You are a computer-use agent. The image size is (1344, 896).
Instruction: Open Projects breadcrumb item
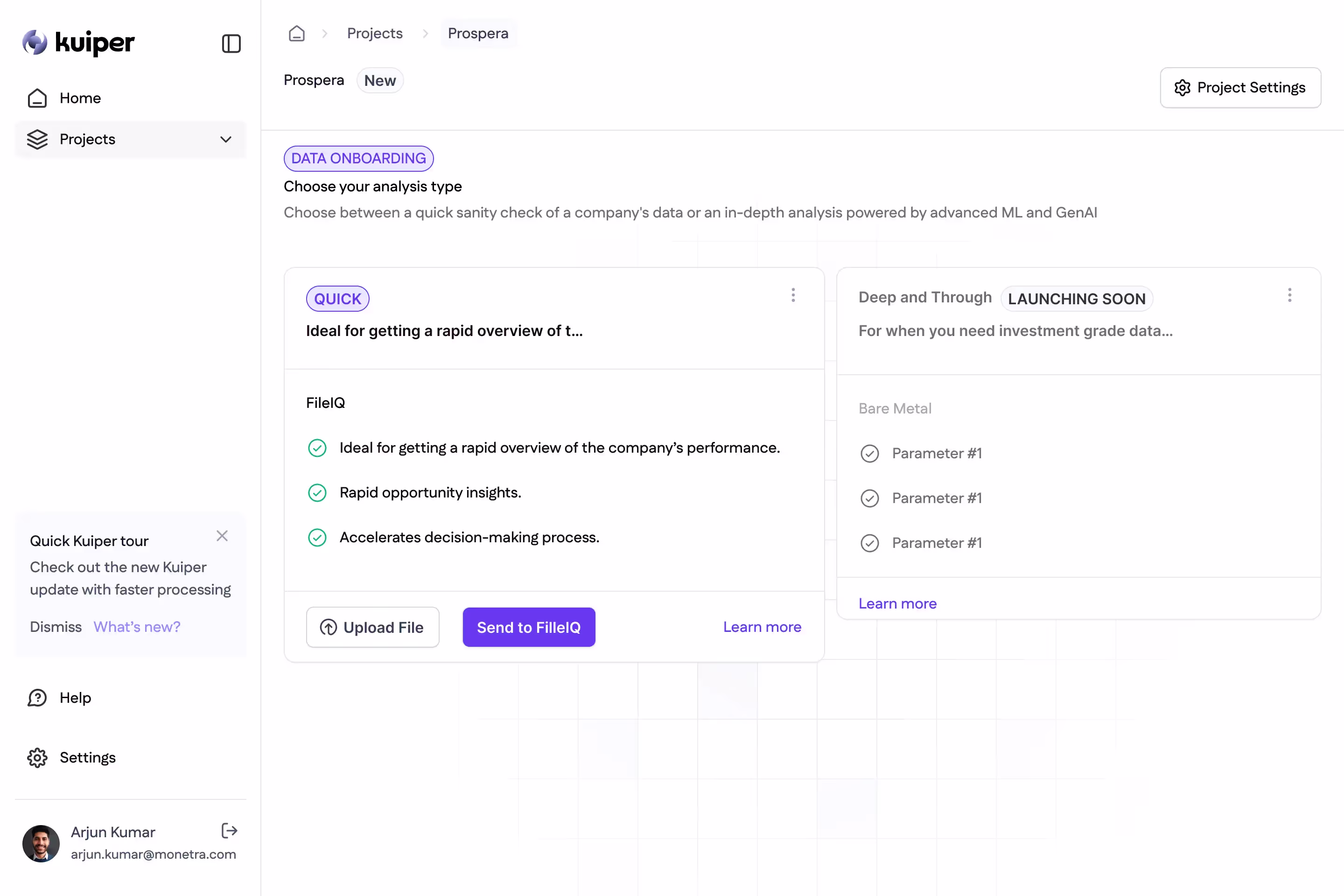tap(375, 33)
